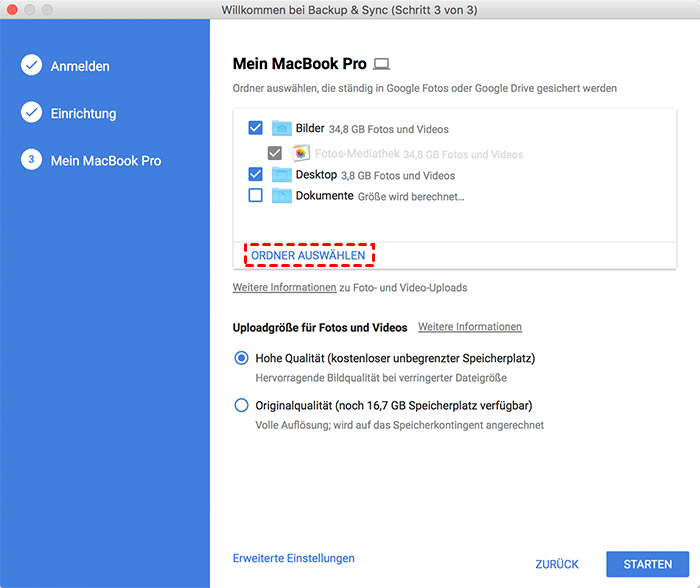Open Weitere Informationen next to Uploadgröße
The image size is (700, 588).
(470, 326)
